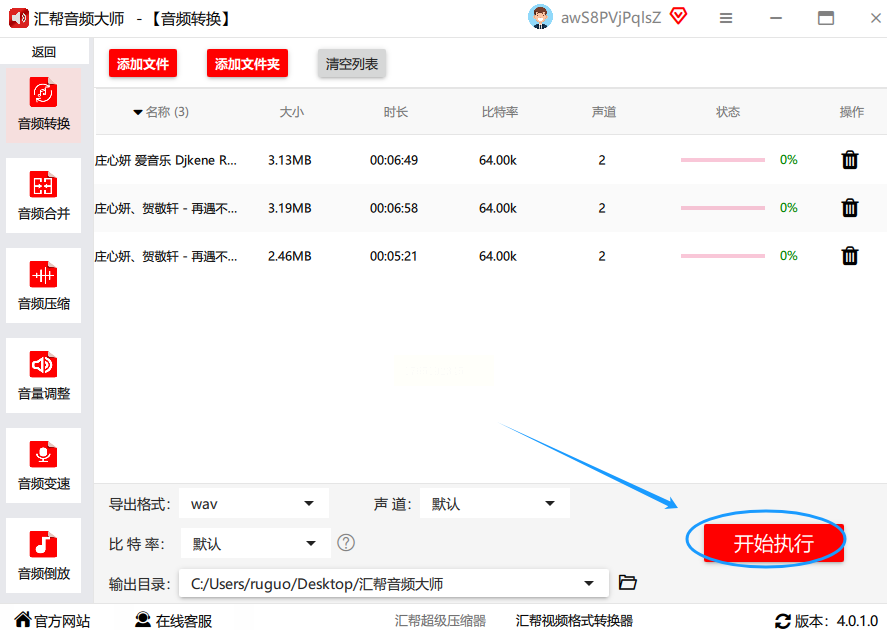Open the 音频变速 tool
887x630 pixels.
44,465
